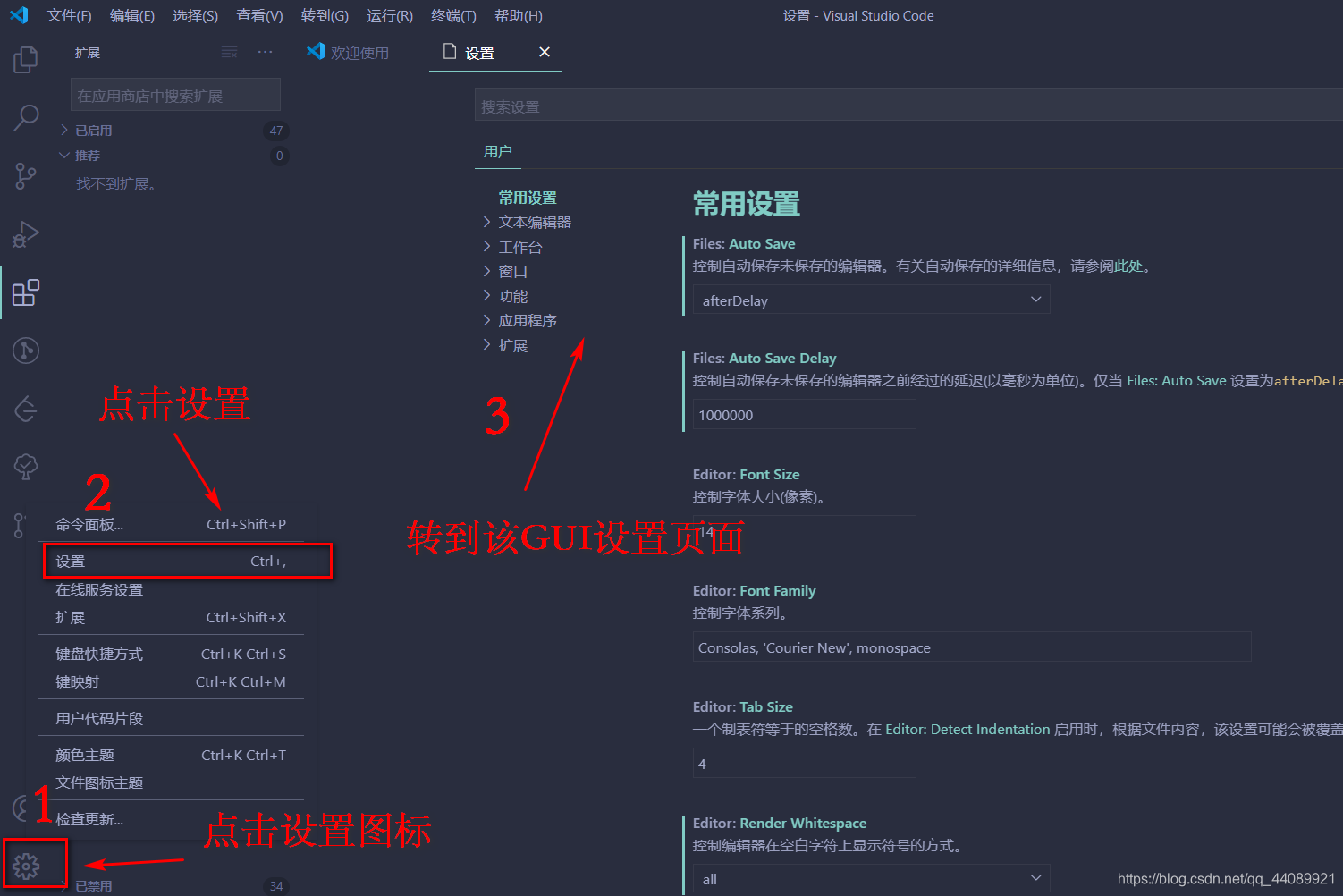Click the 47 count badge for 已启用
1343x896 pixels.
tap(276, 131)
